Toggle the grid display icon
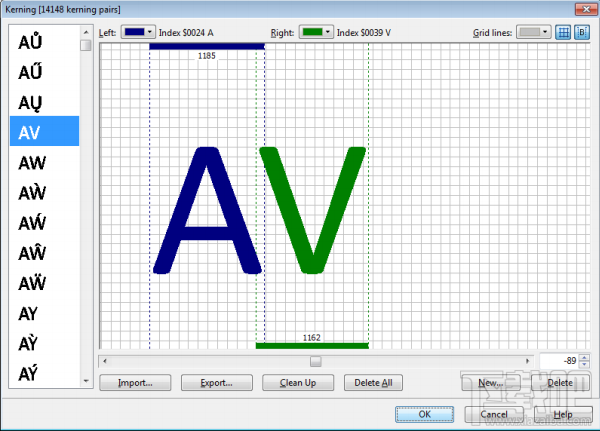 pos(563,33)
